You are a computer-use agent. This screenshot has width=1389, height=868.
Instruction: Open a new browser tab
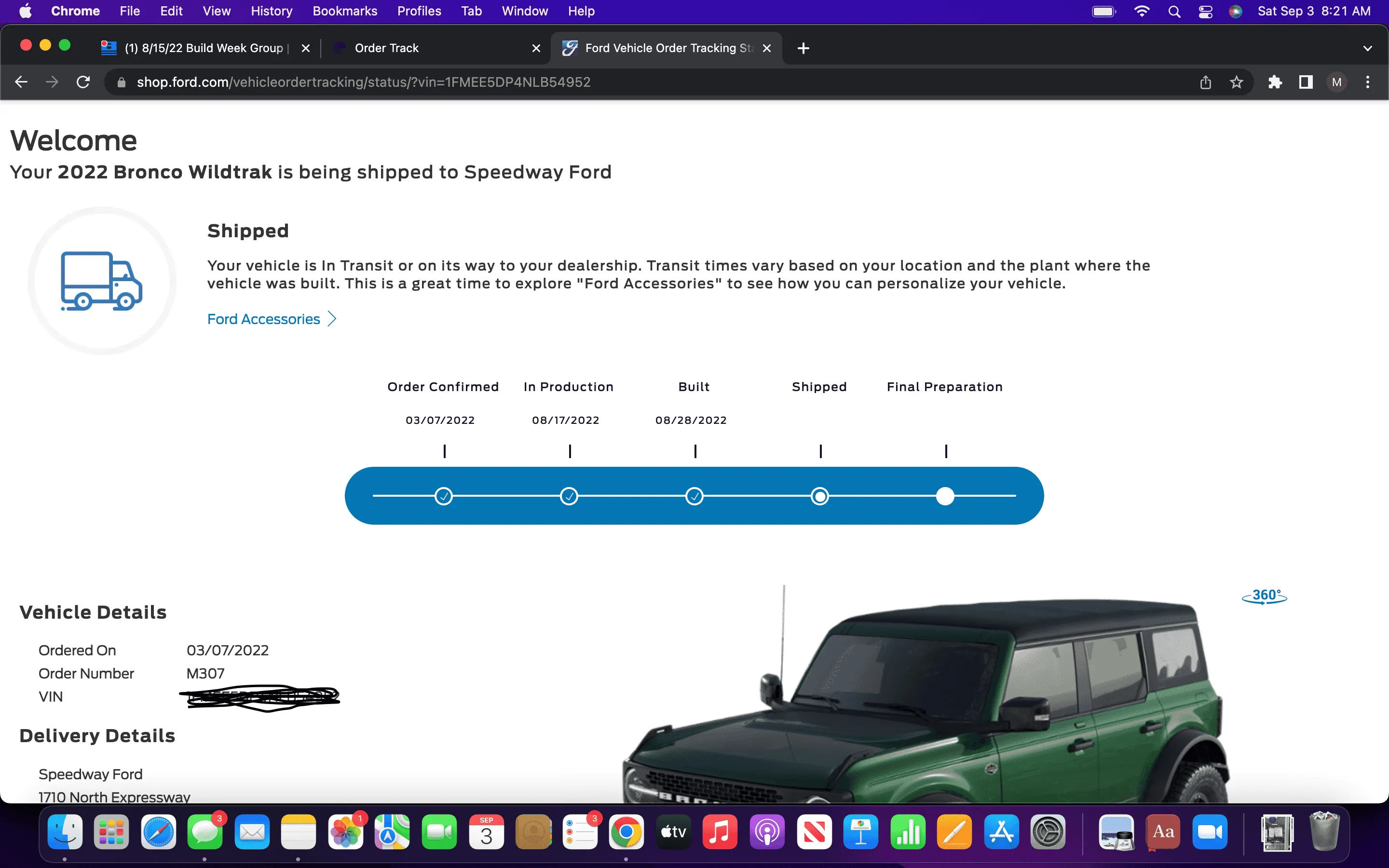[x=803, y=48]
